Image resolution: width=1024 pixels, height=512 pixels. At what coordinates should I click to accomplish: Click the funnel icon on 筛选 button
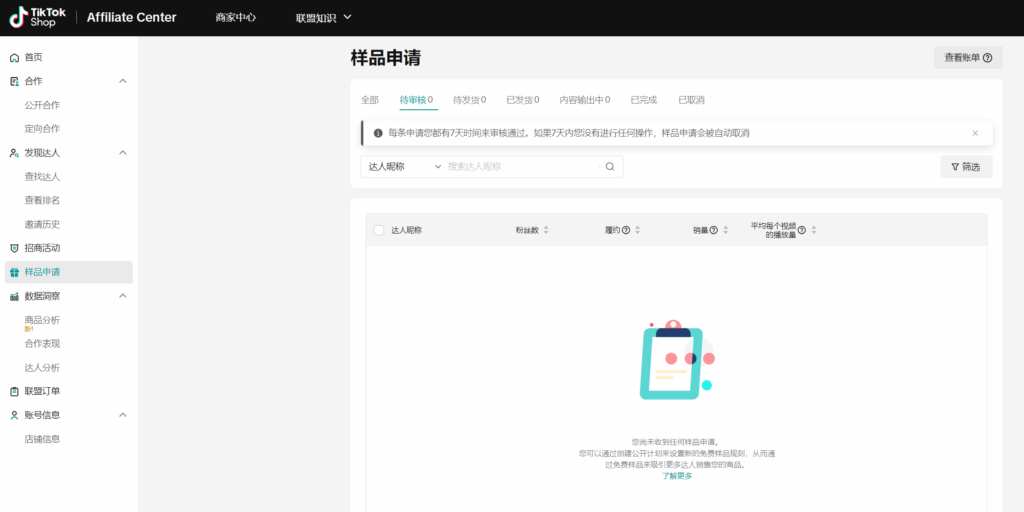click(x=955, y=167)
